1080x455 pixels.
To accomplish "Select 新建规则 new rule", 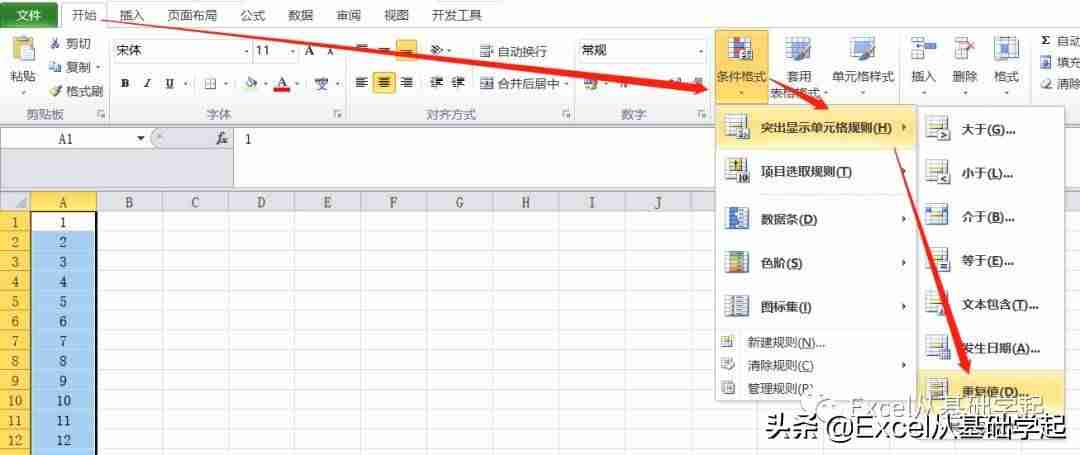I will (x=816, y=342).
